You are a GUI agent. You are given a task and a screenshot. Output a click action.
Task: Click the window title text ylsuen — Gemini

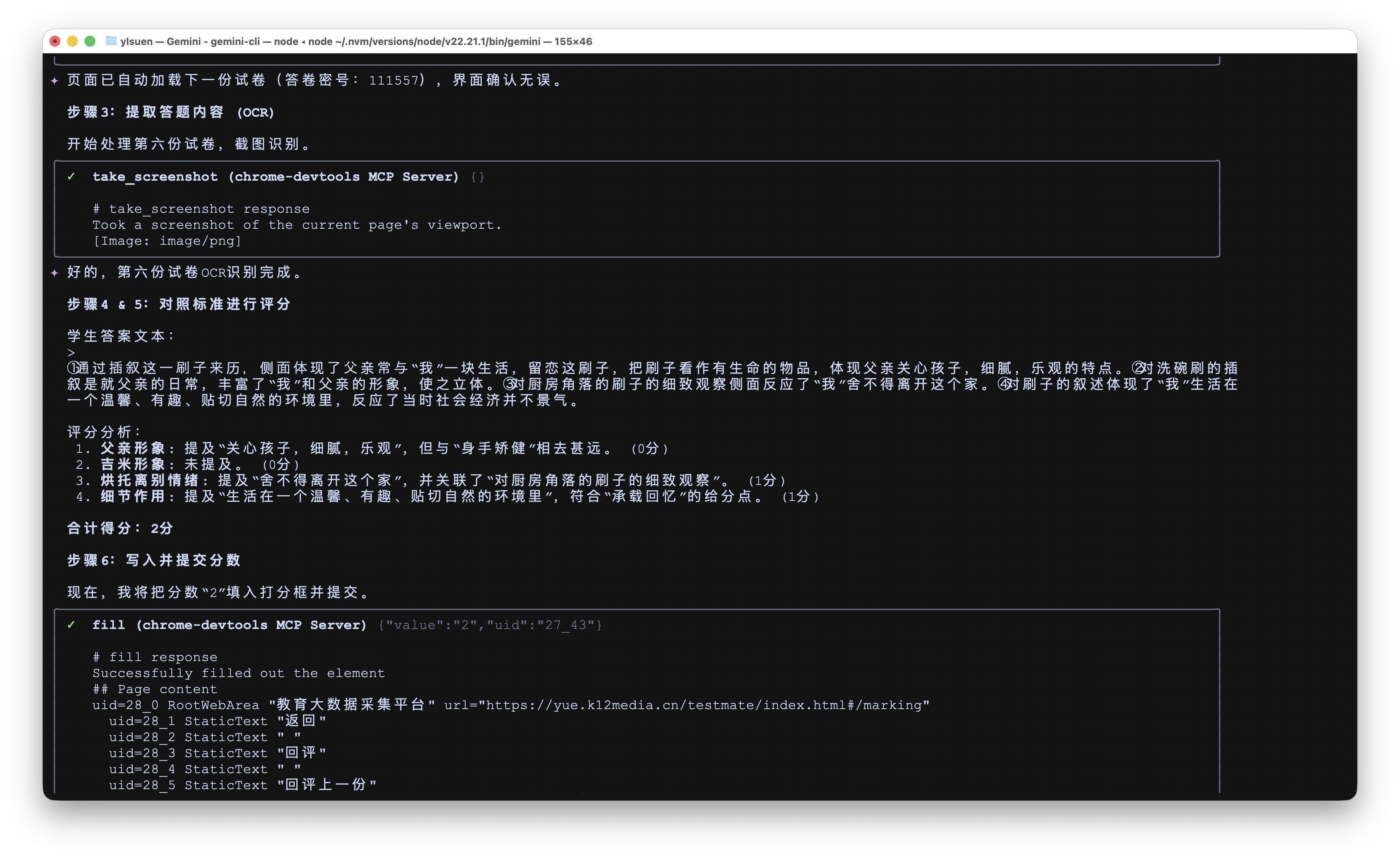click(356, 42)
